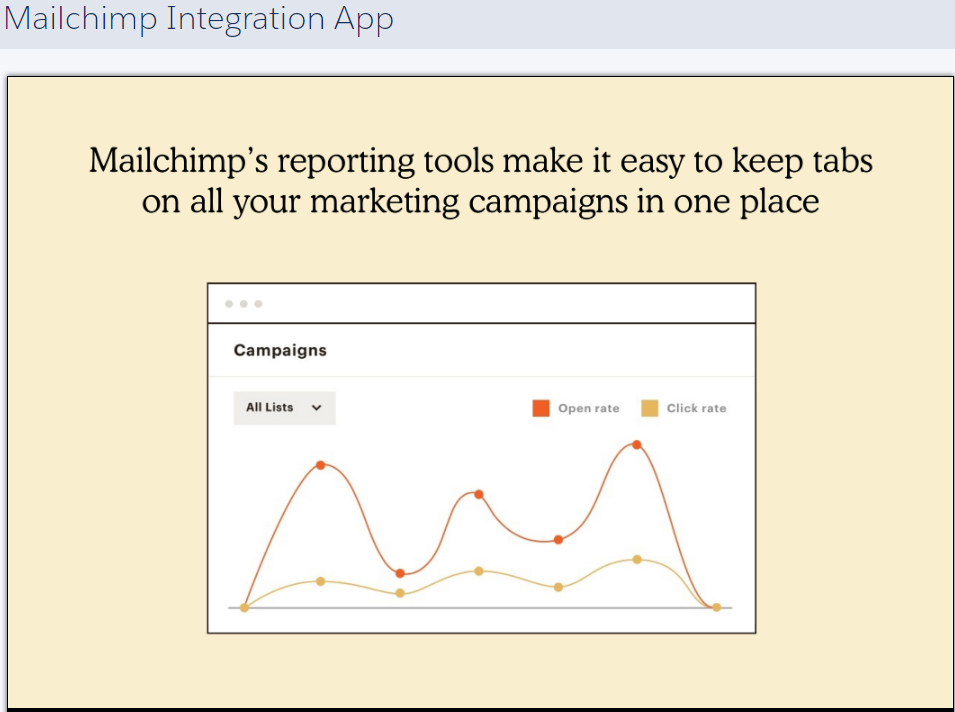Select the middle orange peak data point

click(x=479, y=494)
